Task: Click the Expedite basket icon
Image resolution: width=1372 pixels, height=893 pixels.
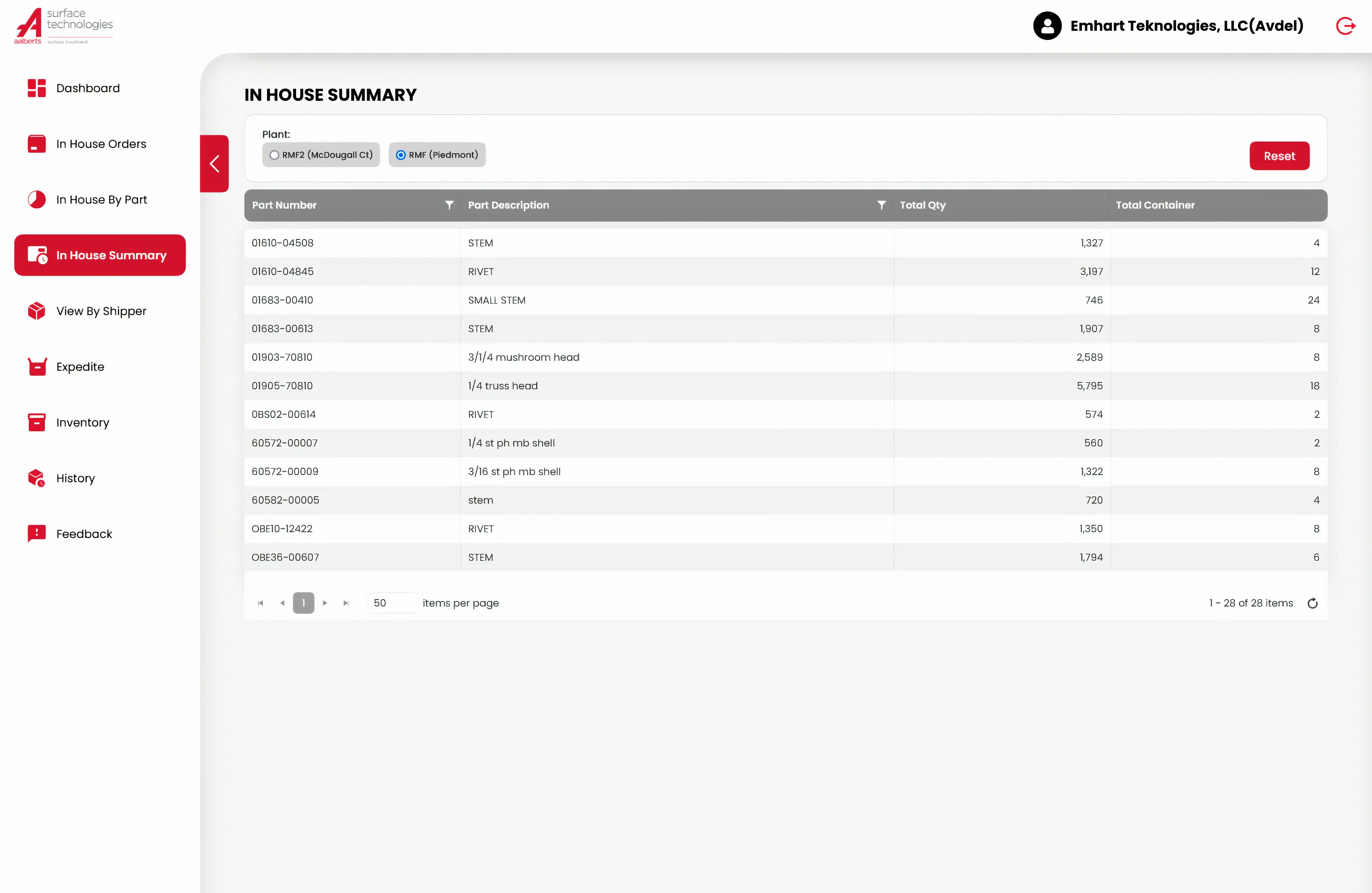Action: [37, 367]
